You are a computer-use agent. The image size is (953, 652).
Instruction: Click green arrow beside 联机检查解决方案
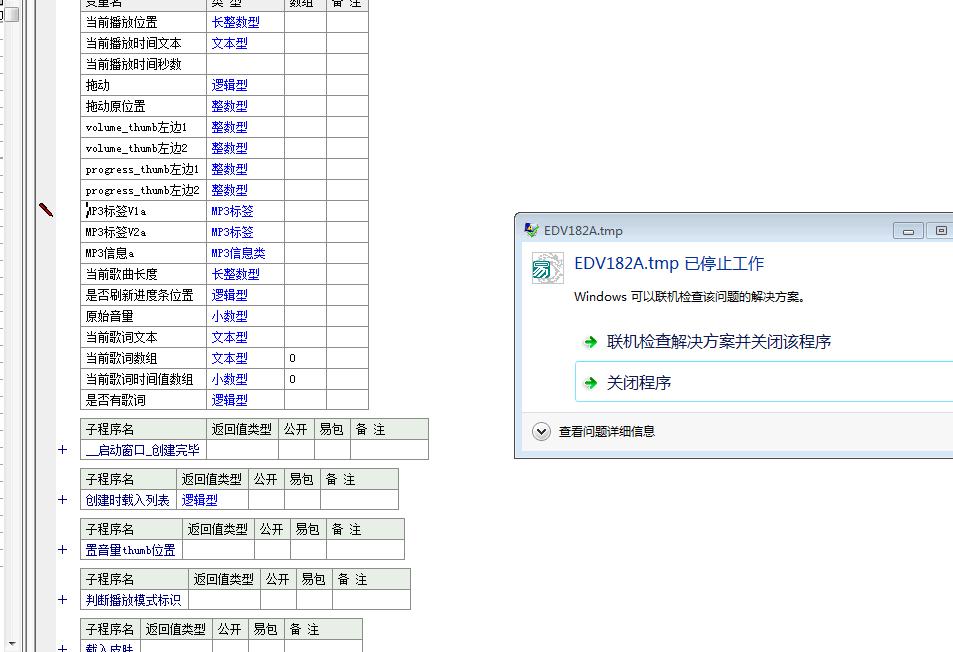pyautogui.click(x=591, y=342)
